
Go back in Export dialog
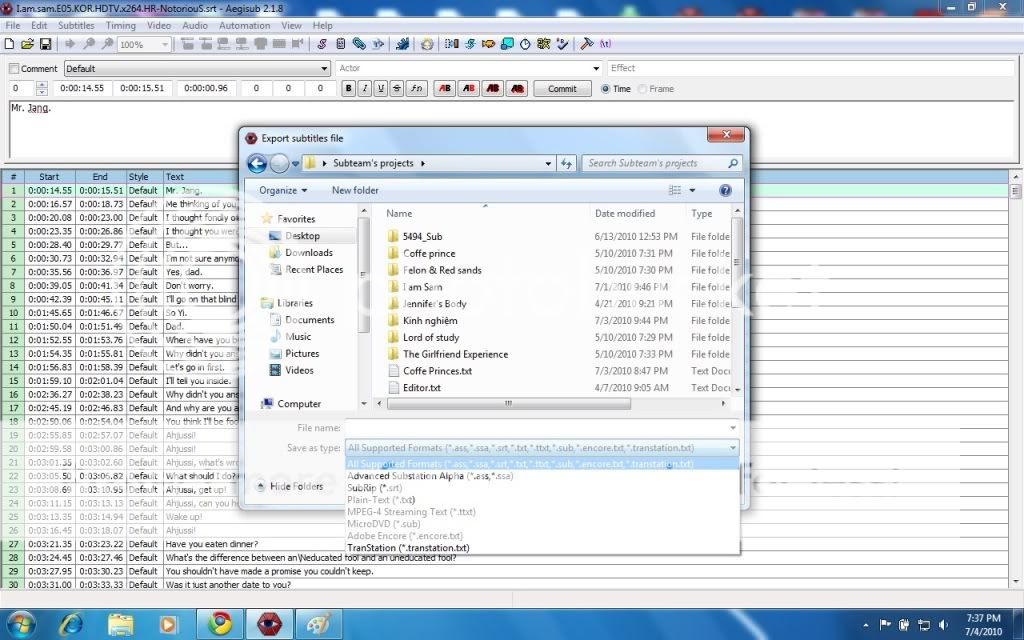point(257,163)
